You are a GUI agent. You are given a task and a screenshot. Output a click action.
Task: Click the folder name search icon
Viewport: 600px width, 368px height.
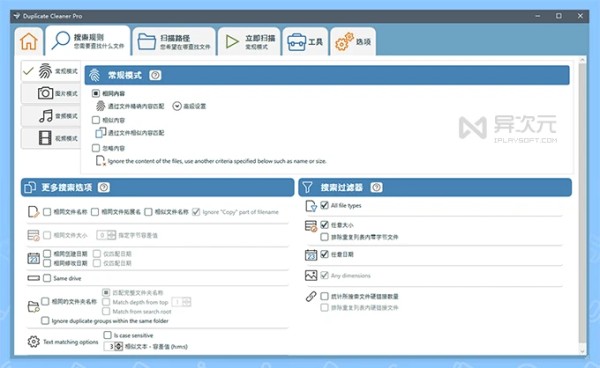pyautogui.click(x=33, y=306)
